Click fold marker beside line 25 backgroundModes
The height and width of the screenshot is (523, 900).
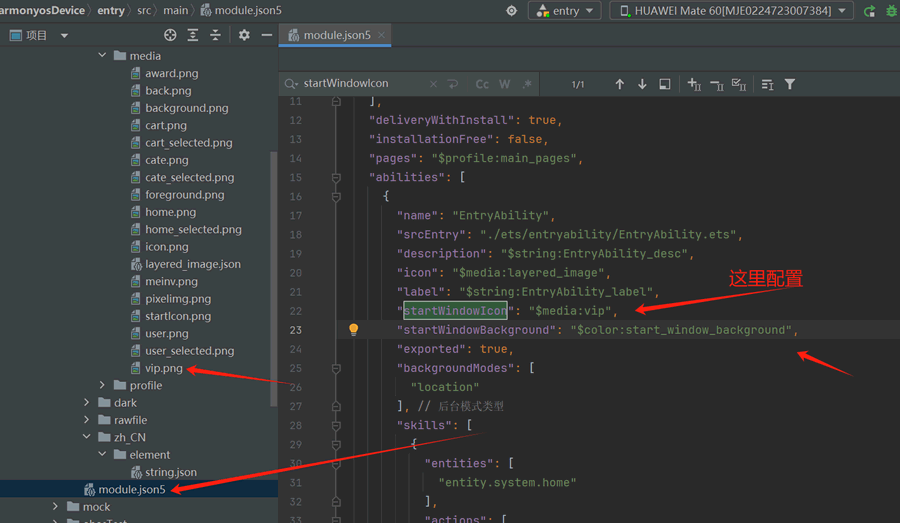click(336, 368)
